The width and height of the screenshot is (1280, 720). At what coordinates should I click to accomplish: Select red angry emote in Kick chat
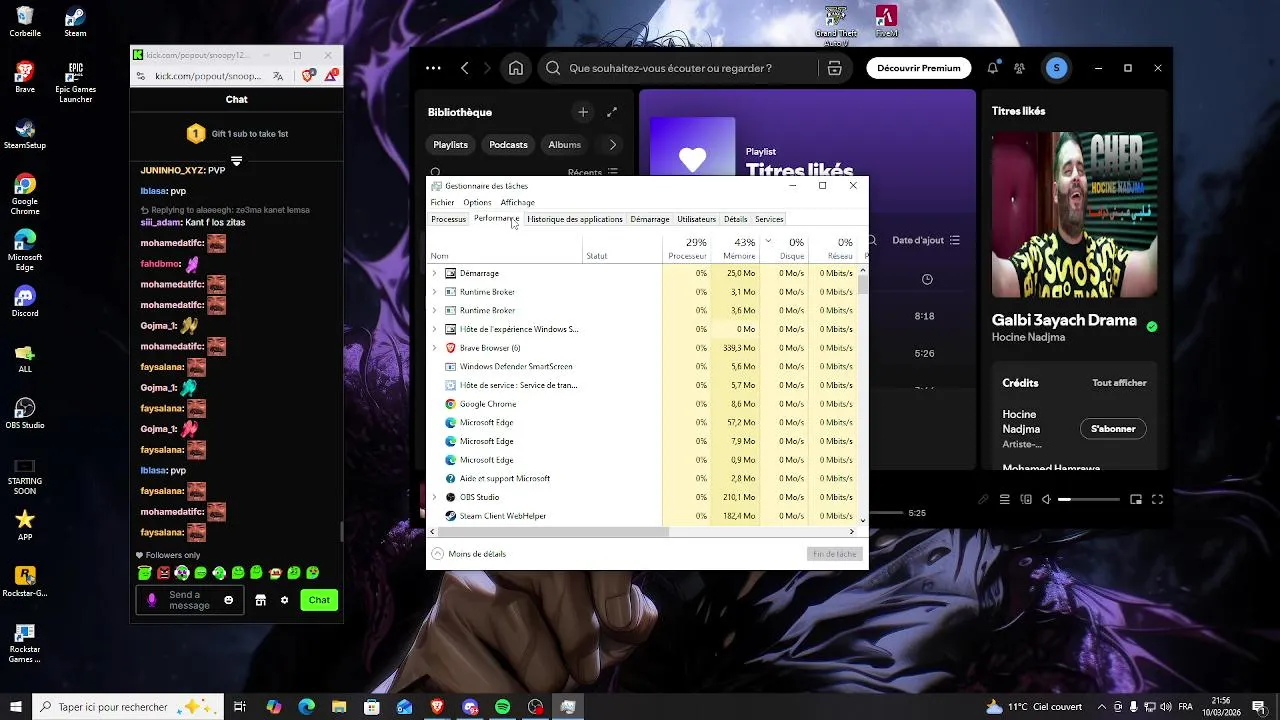click(164, 573)
